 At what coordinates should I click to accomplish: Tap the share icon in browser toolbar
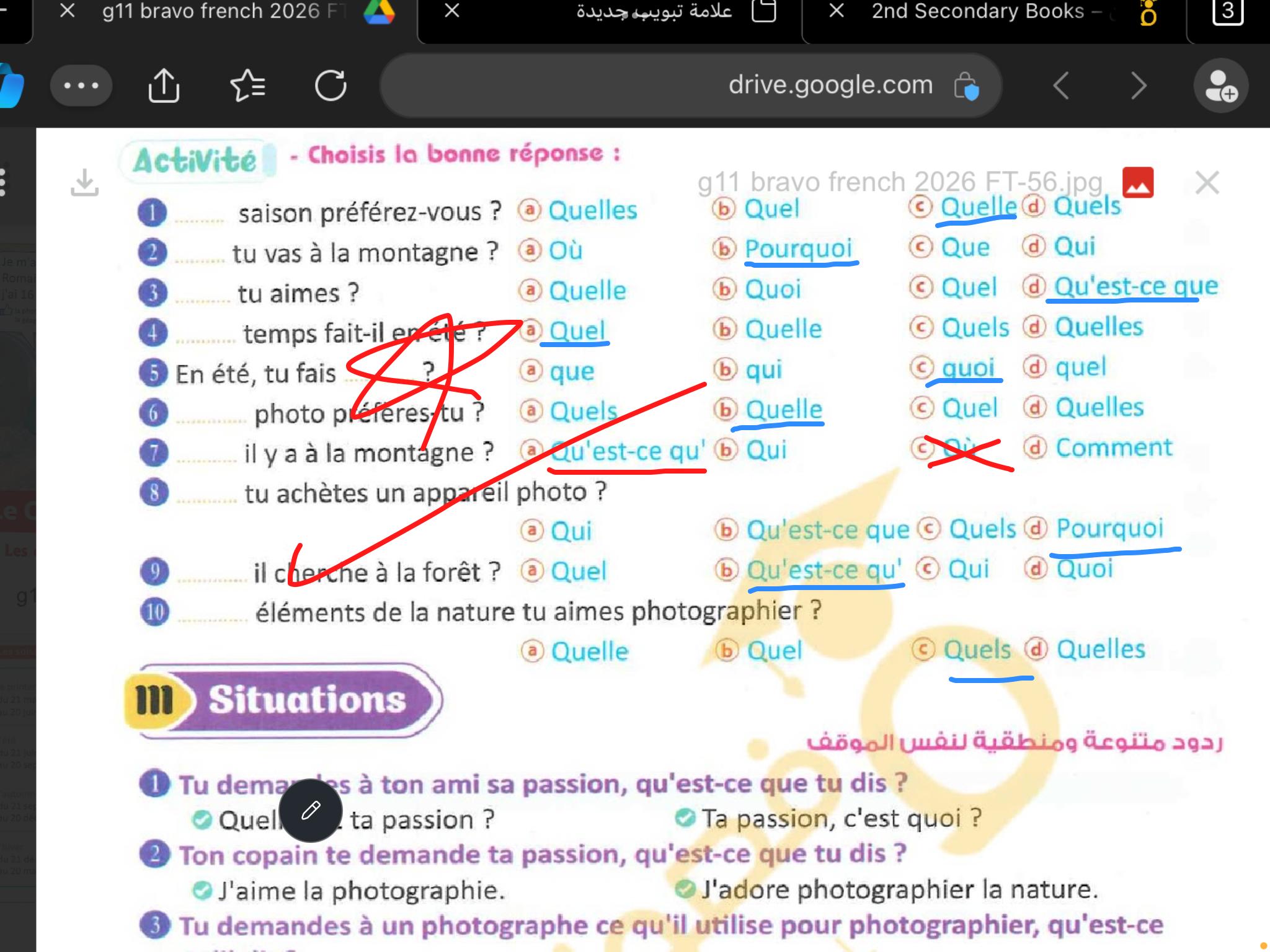(x=164, y=86)
